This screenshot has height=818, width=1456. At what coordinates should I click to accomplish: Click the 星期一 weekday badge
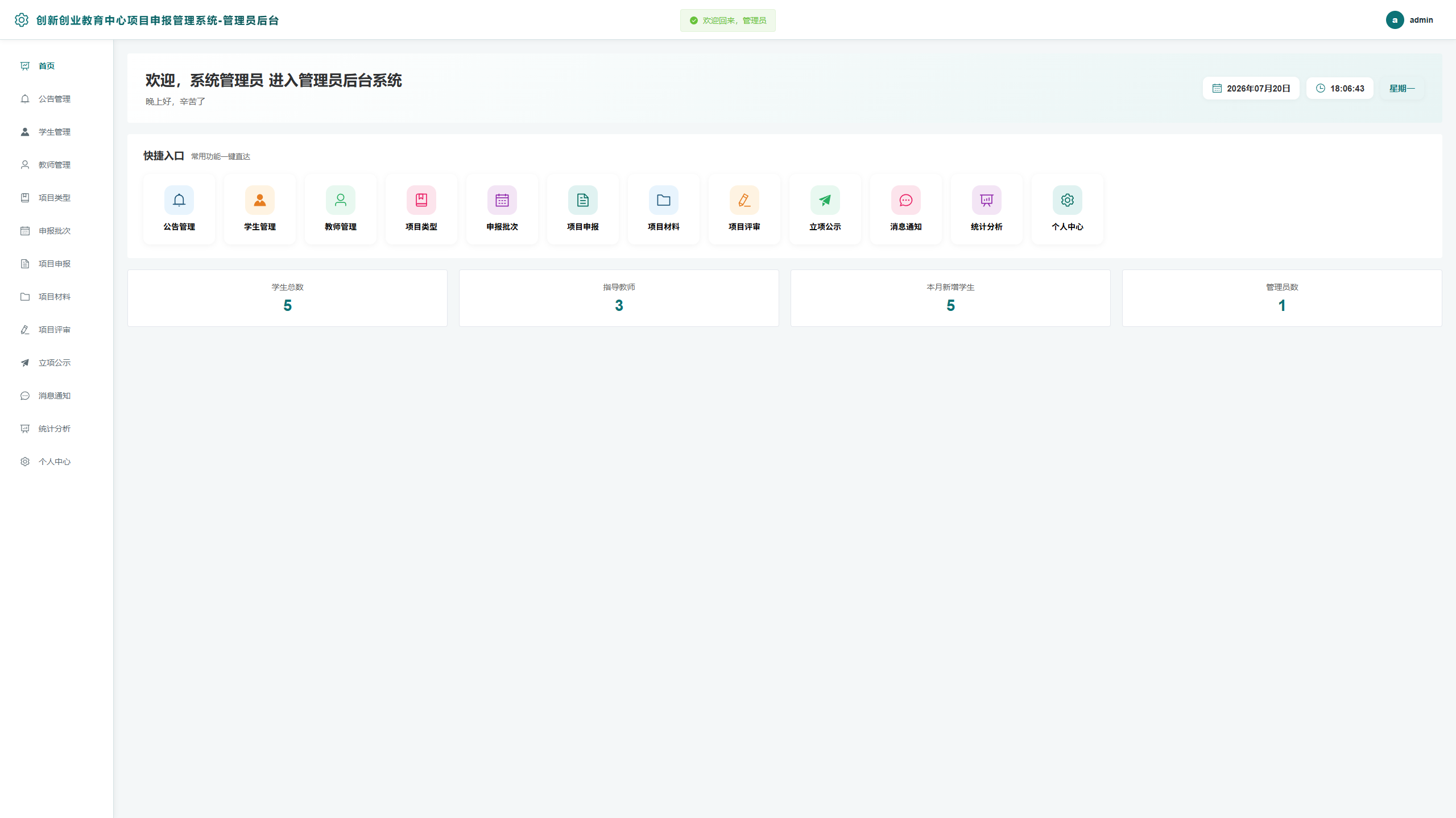tap(1402, 88)
